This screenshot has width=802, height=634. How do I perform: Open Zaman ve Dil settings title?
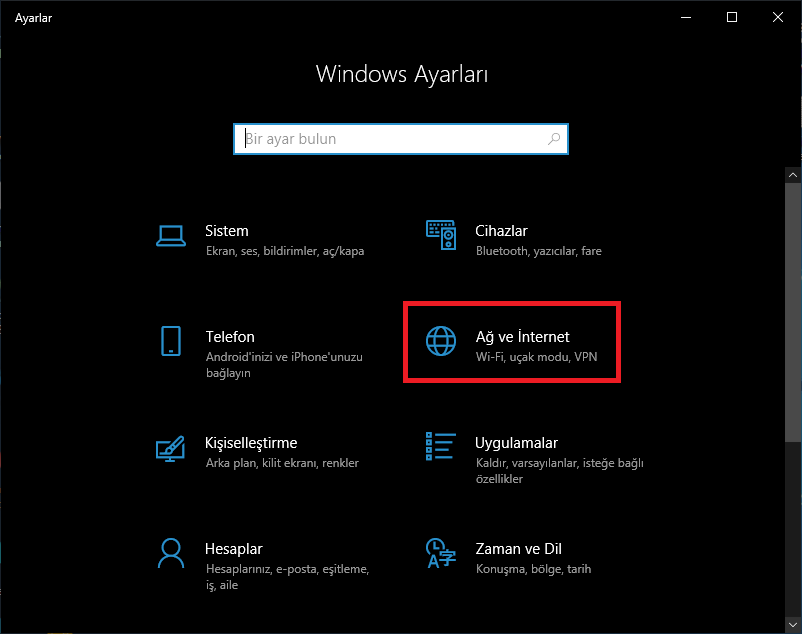point(518,549)
